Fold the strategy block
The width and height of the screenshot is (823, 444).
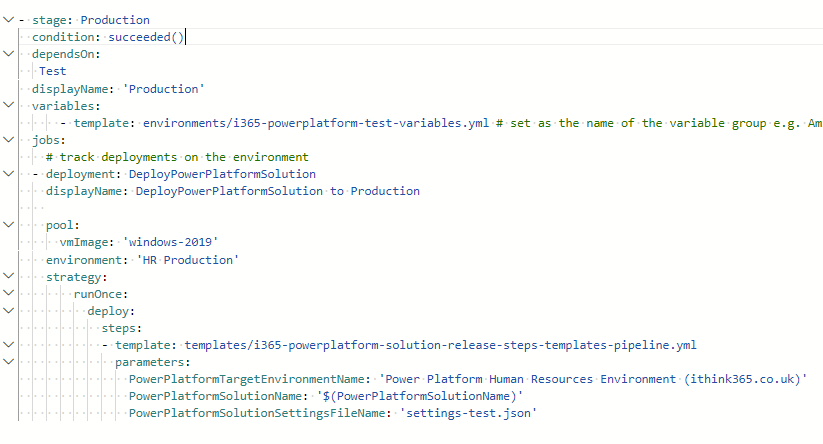[8, 277]
